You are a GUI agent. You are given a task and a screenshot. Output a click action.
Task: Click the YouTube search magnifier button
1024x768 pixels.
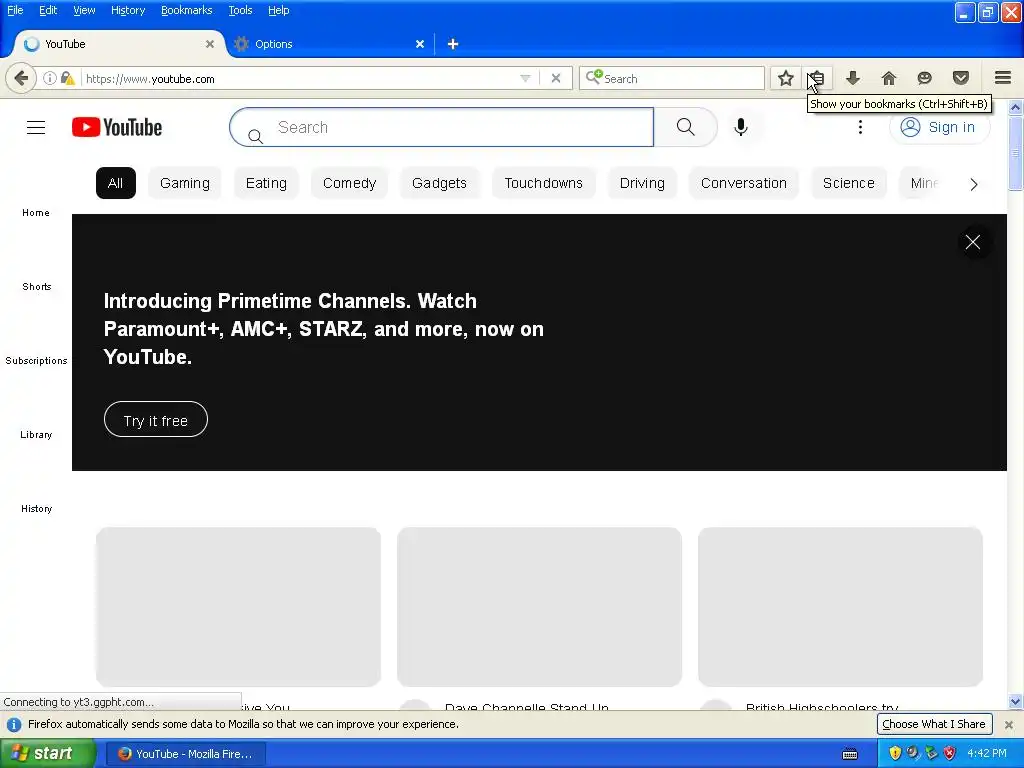pos(686,127)
